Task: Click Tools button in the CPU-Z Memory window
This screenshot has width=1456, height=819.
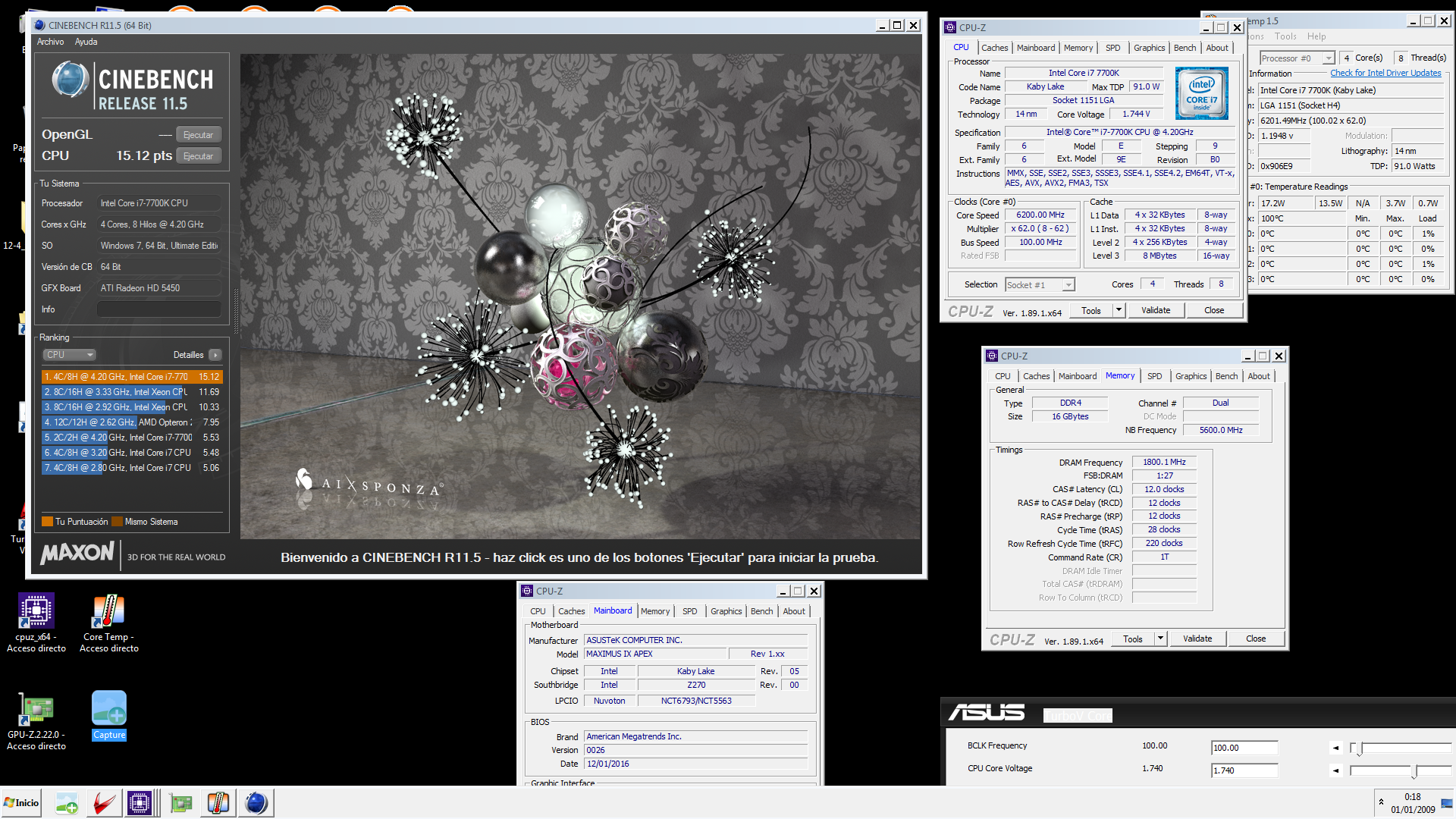Action: pyautogui.click(x=1133, y=639)
